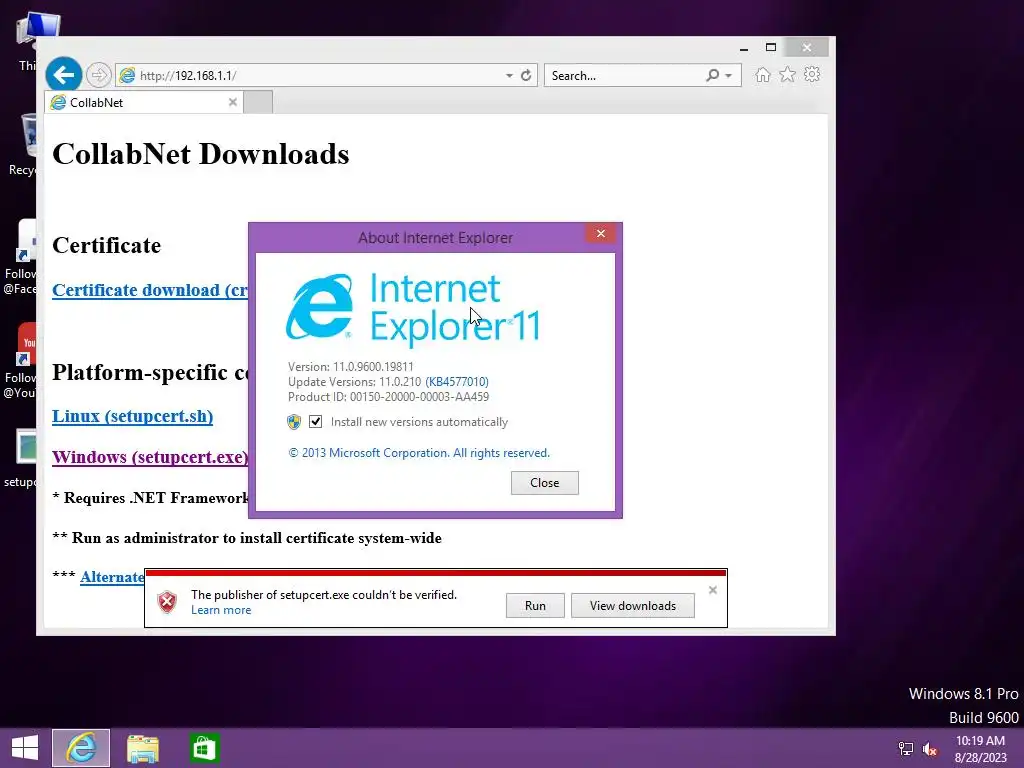Image resolution: width=1024 pixels, height=768 pixels.
Task: Open the Tools gear icon
Action: coord(812,74)
